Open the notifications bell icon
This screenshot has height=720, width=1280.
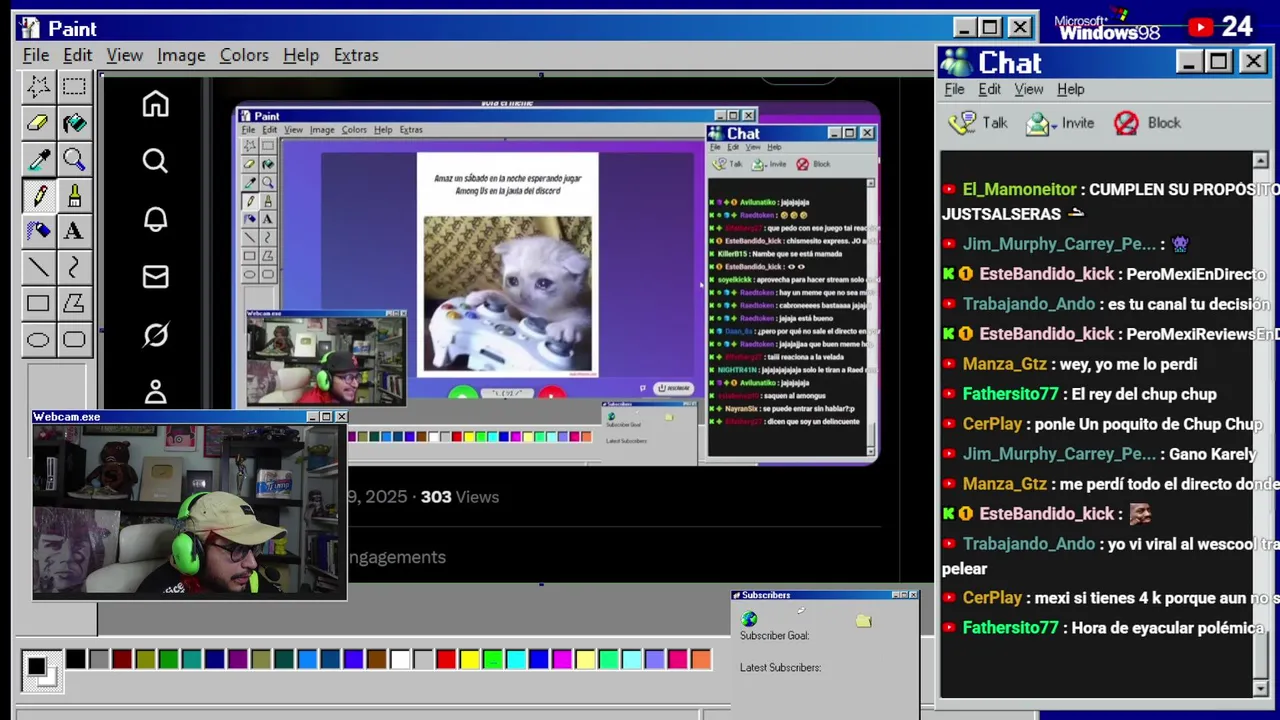pos(155,219)
